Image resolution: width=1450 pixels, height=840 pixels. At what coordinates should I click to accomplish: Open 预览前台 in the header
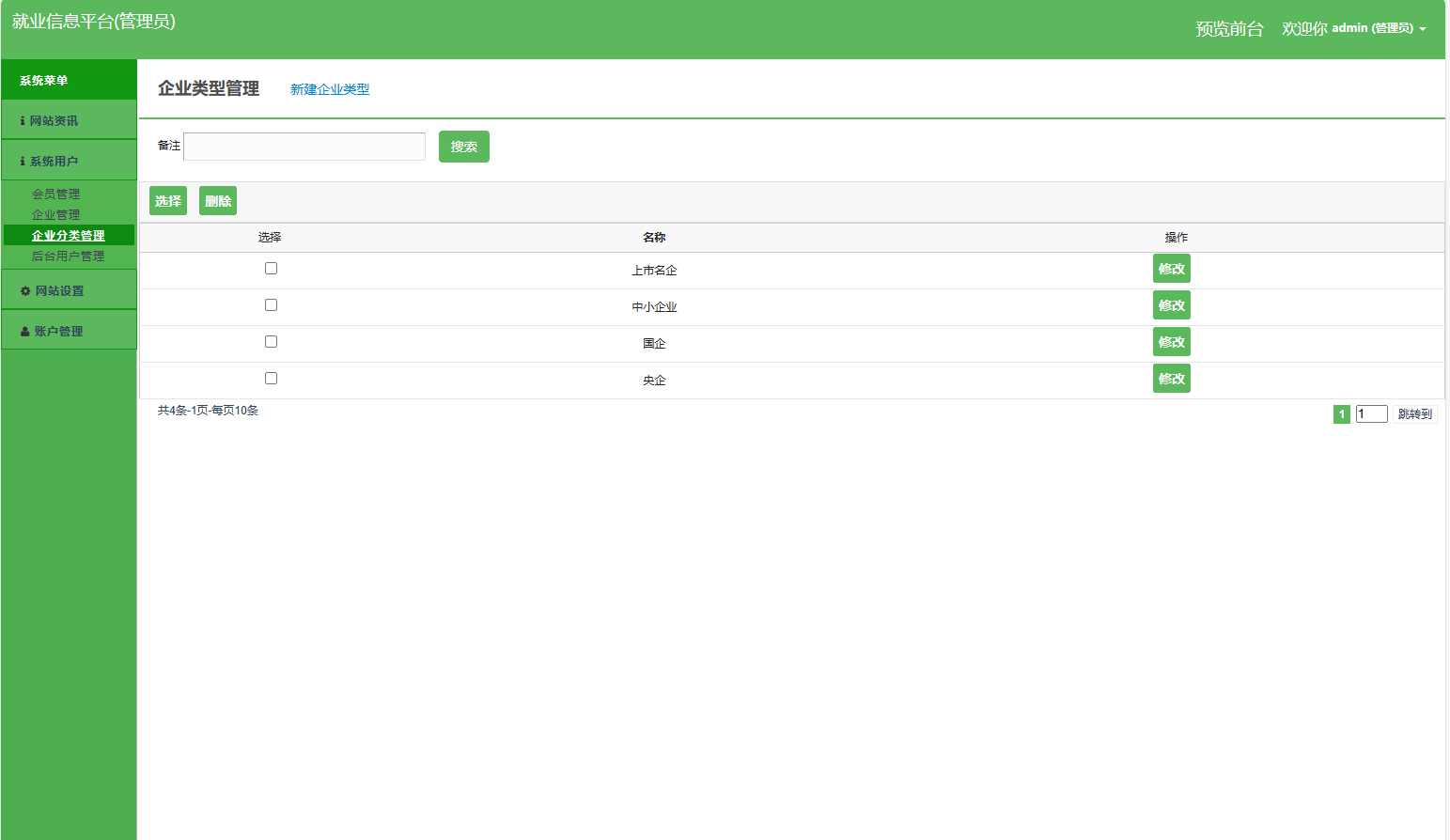coord(1229,29)
